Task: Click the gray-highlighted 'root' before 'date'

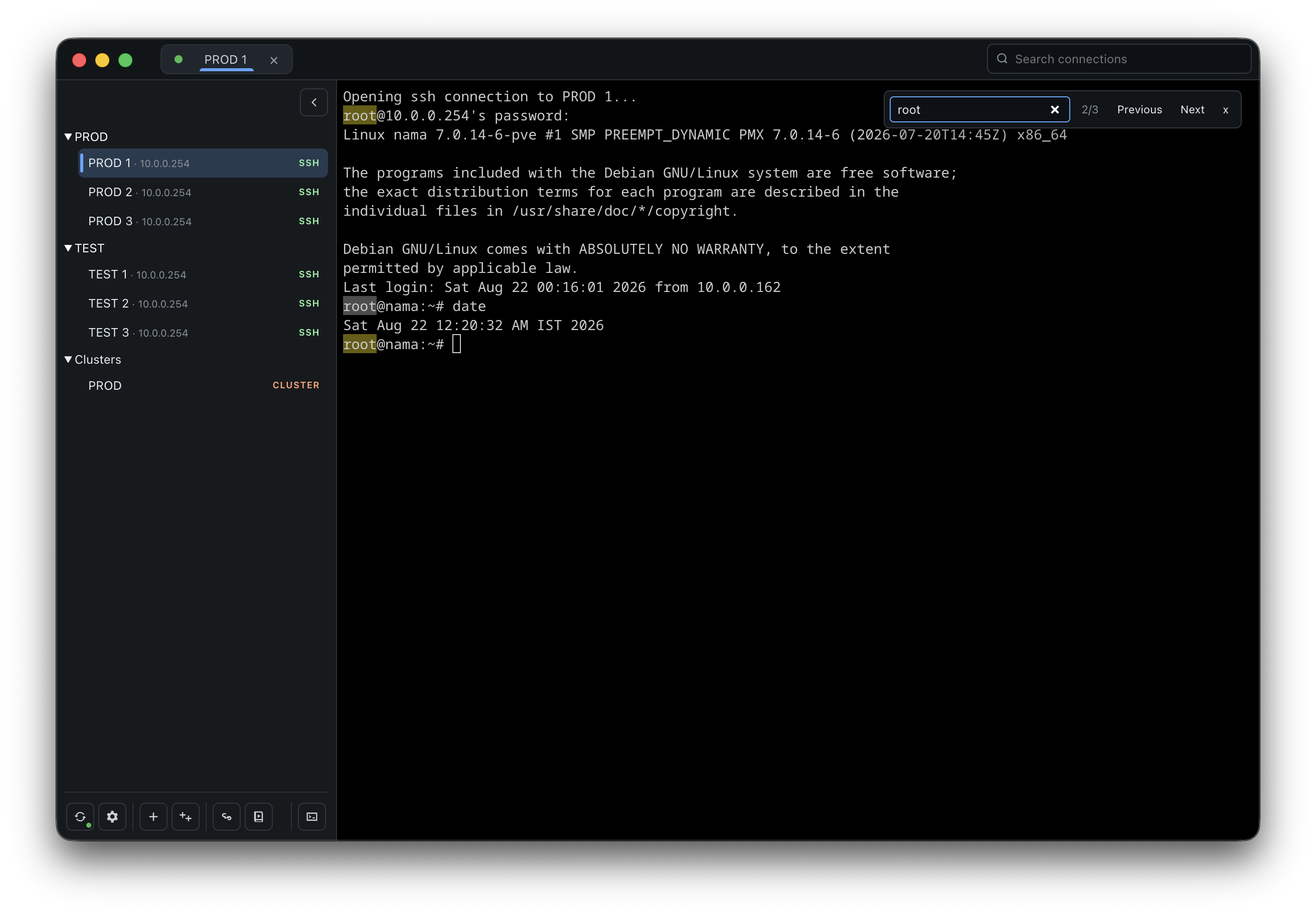Action: (x=360, y=307)
